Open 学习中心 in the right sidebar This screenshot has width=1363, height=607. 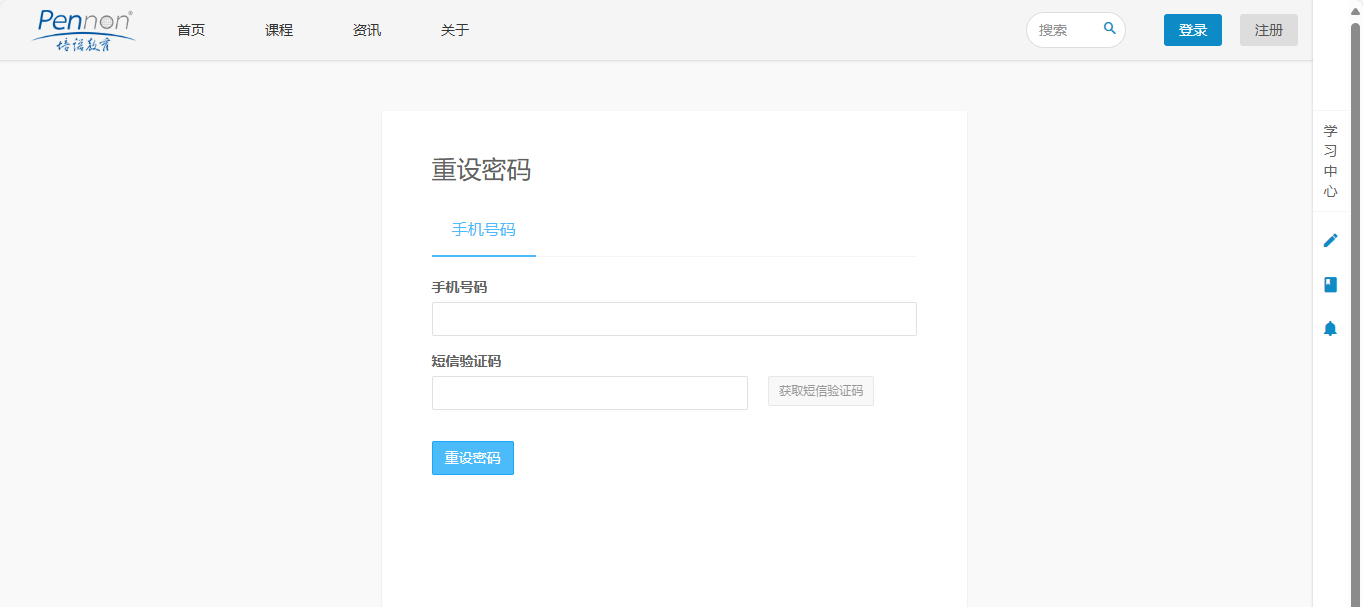[1330, 161]
